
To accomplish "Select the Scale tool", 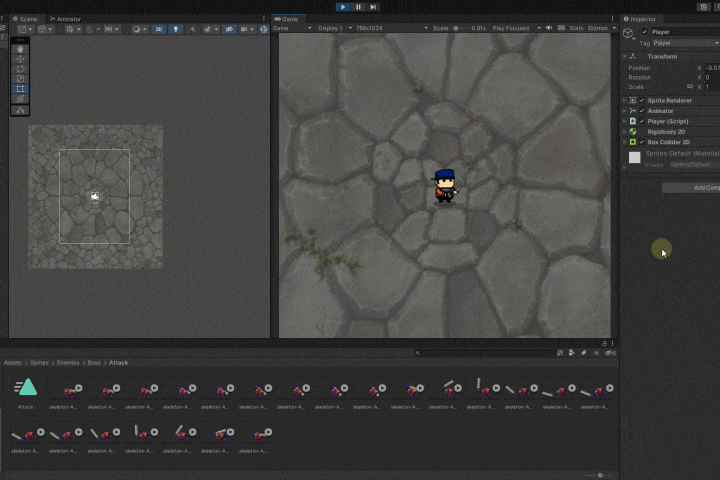I will (20, 79).
